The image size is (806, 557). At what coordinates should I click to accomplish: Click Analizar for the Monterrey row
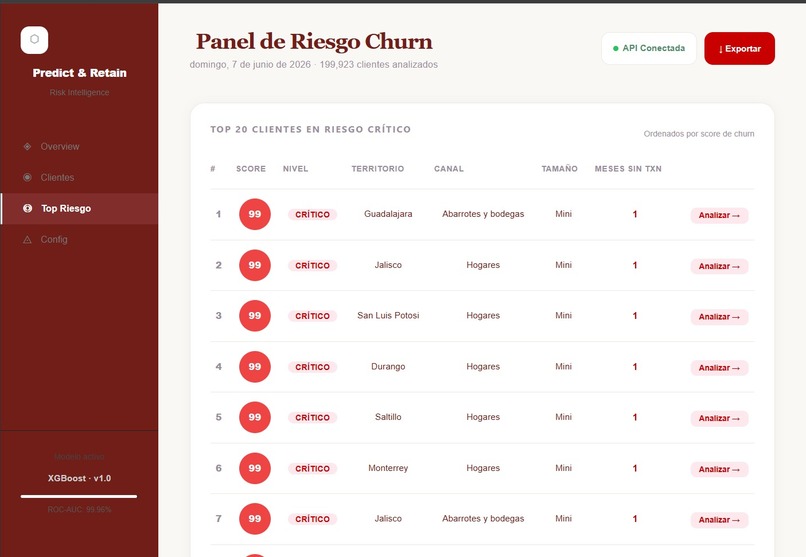tap(719, 469)
